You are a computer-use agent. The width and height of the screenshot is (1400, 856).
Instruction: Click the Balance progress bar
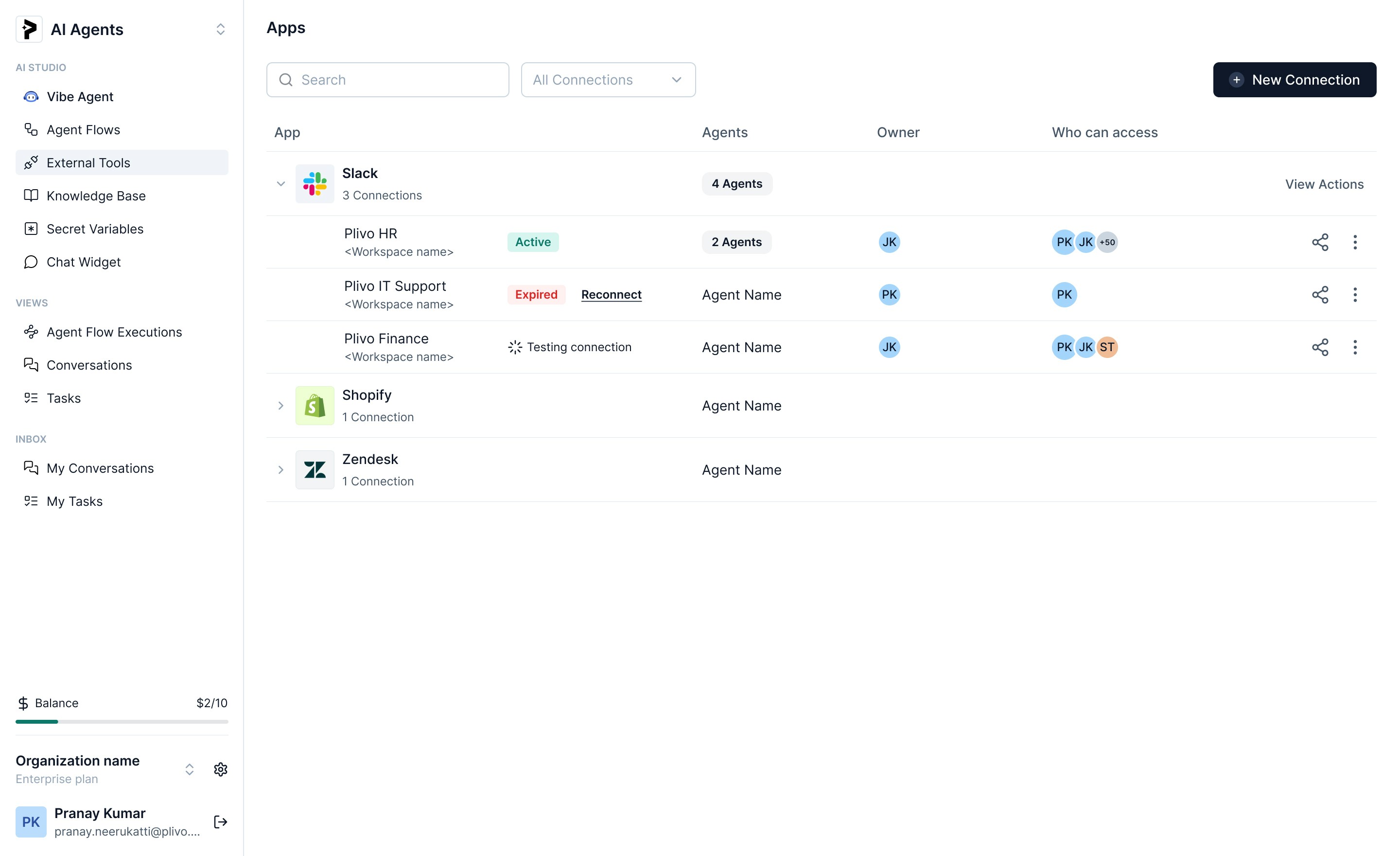pos(122,722)
